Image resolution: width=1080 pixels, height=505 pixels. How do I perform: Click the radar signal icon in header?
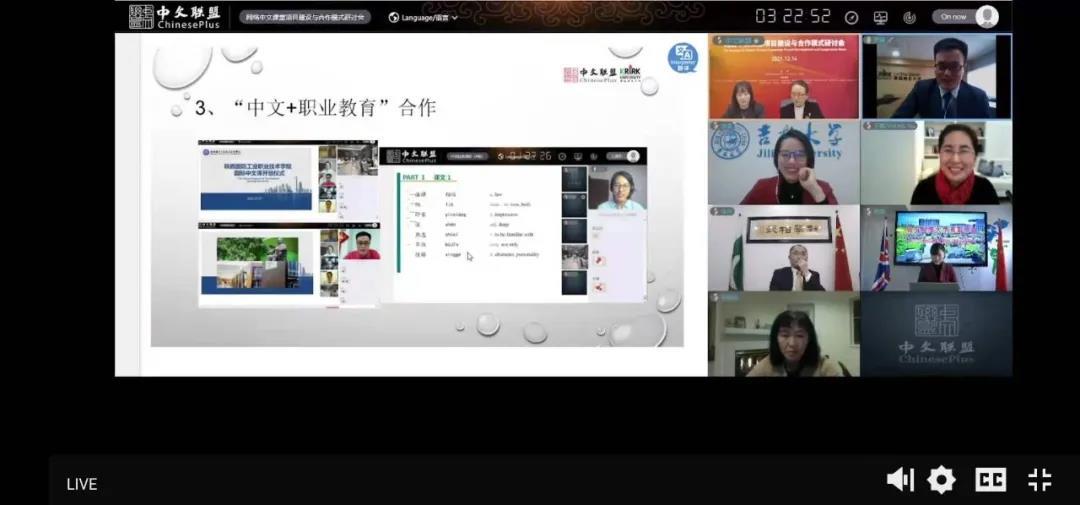click(x=909, y=17)
